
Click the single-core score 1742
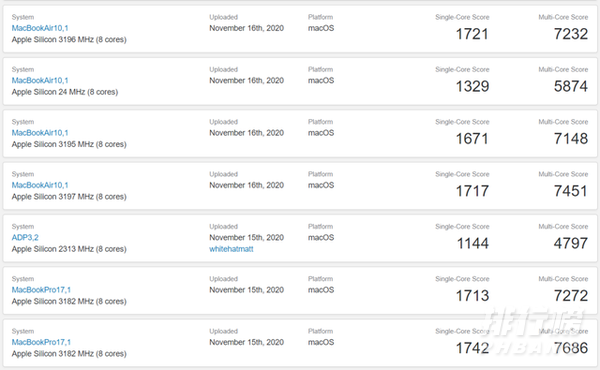coord(472,349)
